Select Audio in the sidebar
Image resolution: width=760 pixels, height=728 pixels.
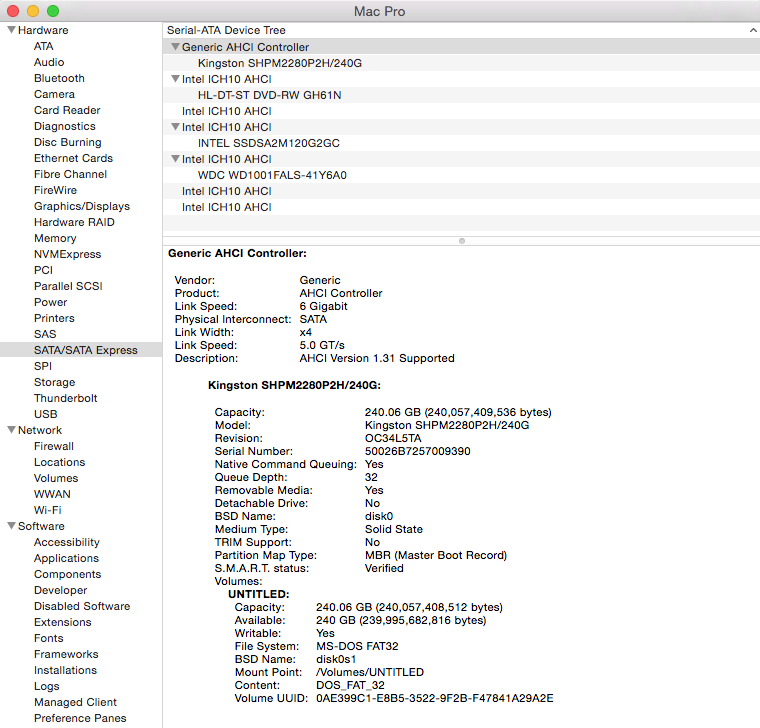click(49, 62)
